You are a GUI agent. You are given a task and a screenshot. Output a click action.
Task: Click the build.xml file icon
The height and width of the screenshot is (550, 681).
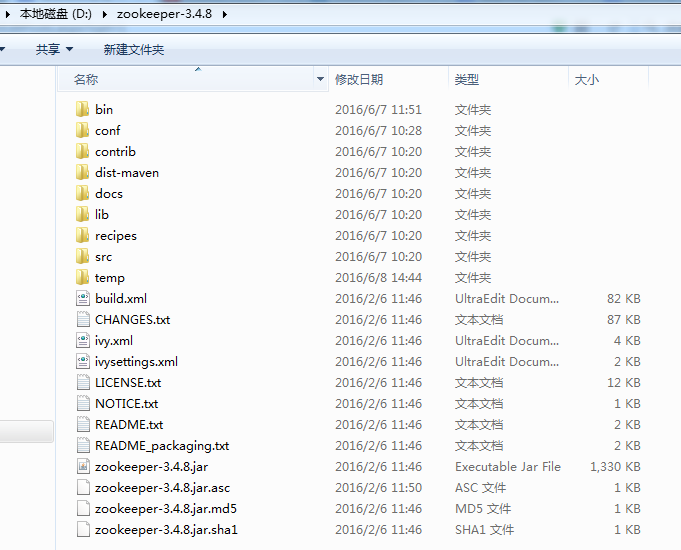pos(83,298)
